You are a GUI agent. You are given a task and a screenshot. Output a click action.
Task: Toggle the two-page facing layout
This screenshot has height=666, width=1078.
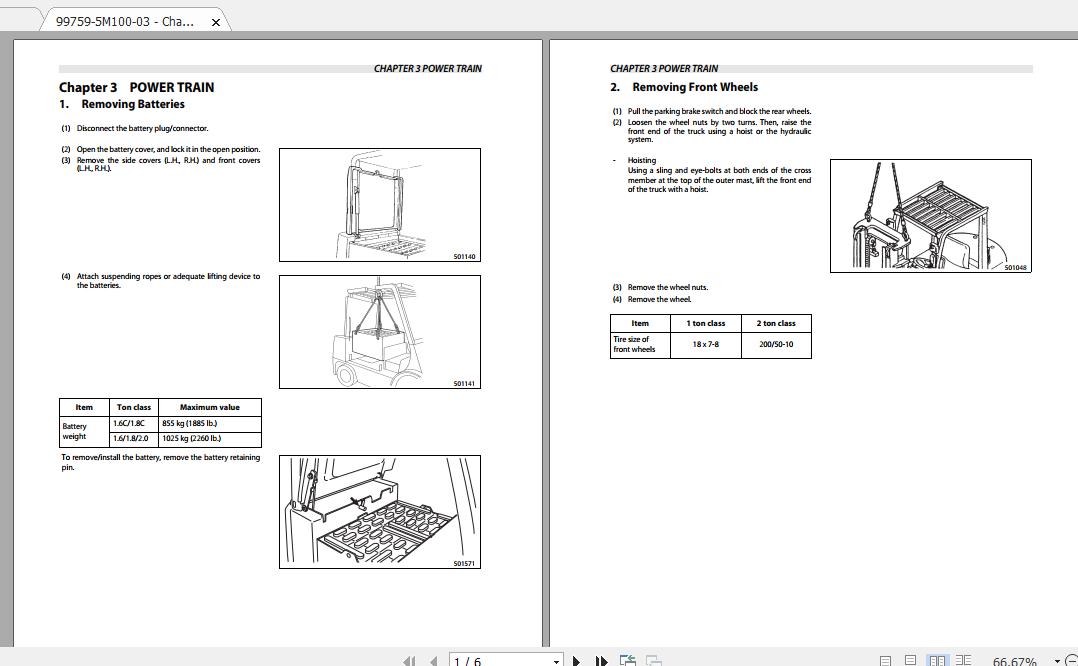(938, 659)
